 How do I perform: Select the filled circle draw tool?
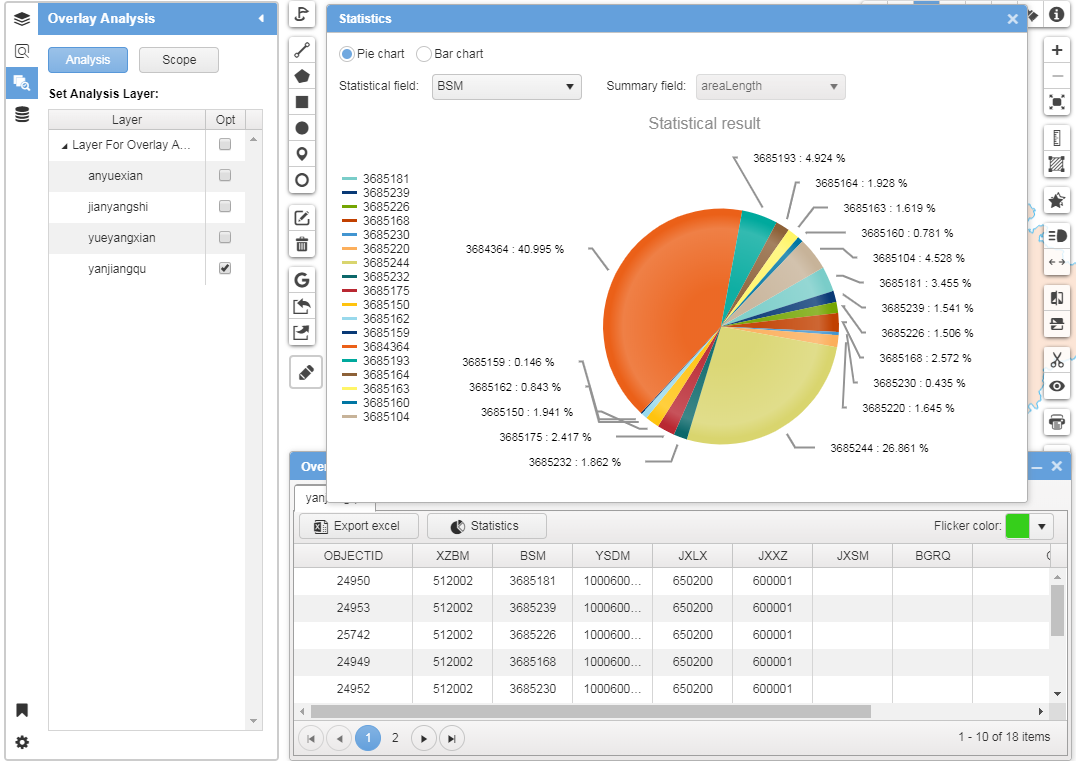302,128
